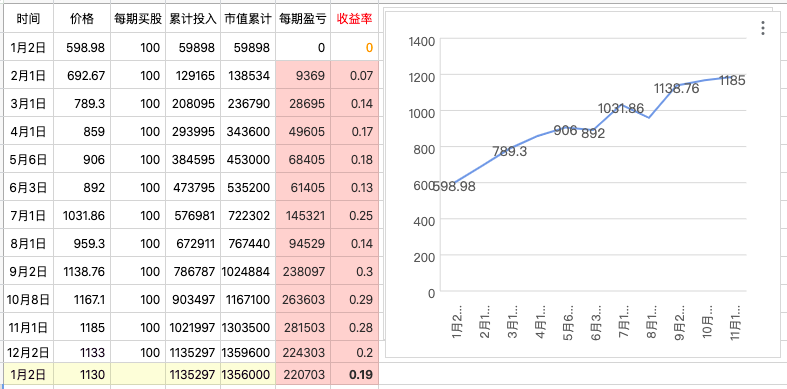Select the profit cell 224303
Image resolution: width=787 pixels, height=389 pixels.
[303, 352]
